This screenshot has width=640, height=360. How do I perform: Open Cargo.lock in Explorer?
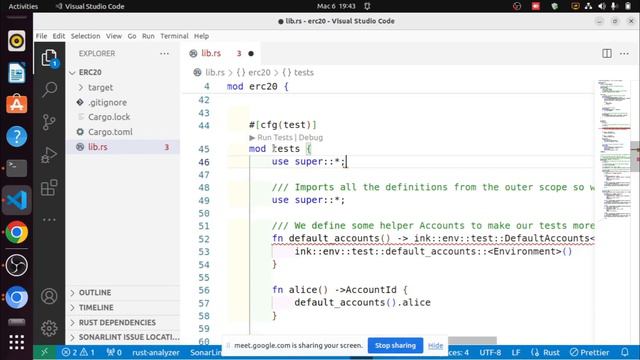109,117
